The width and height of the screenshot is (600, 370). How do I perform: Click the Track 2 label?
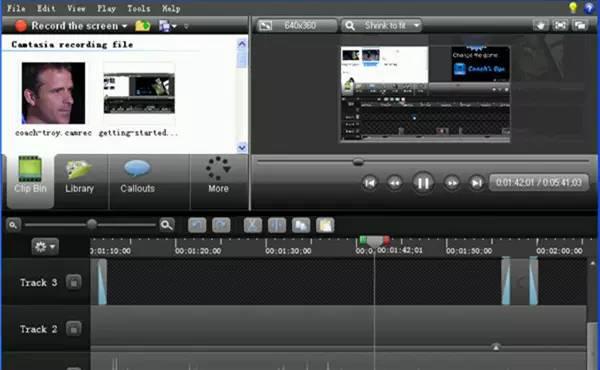click(38, 329)
